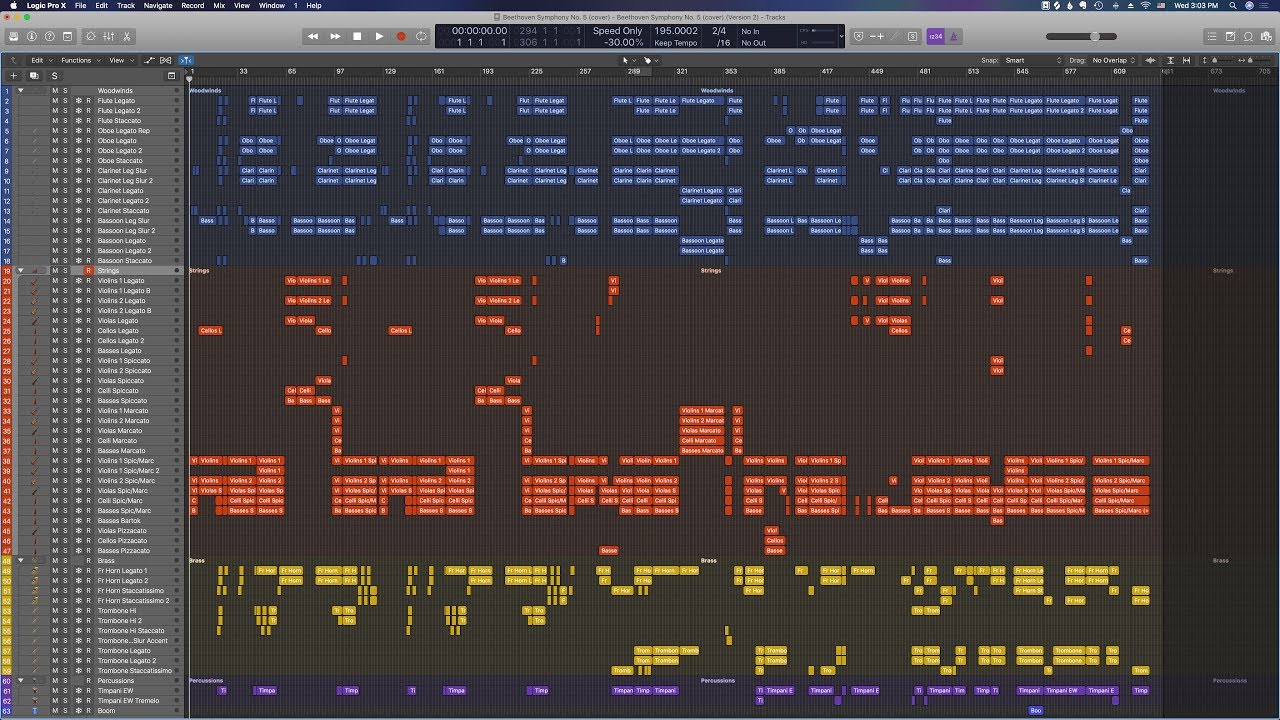Open the Toolbar toggle icon
This screenshot has height=720, width=1280.
(x=66, y=36)
